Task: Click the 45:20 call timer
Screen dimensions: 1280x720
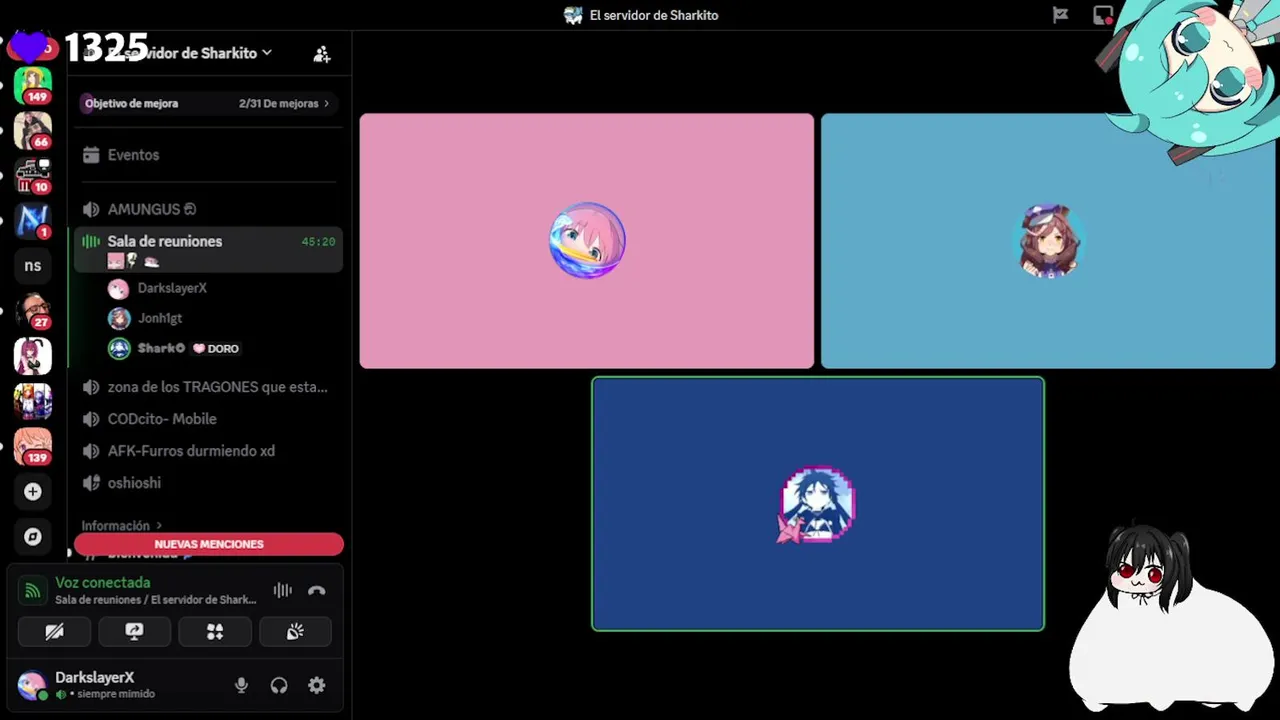Action: pyautogui.click(x=318, y=241)
